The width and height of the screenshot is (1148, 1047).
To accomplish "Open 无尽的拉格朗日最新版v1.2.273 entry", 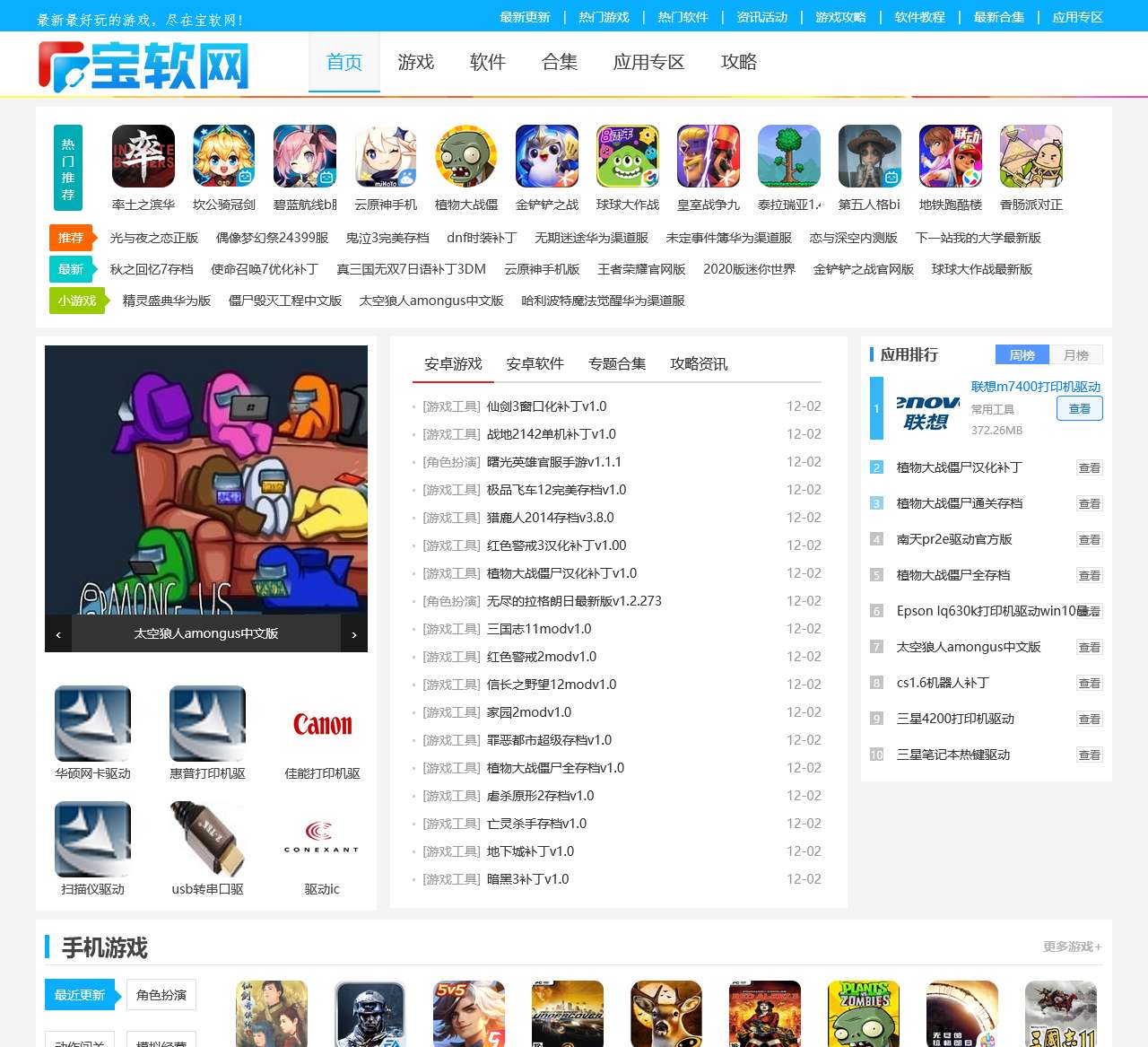I will tap(574, 601).
